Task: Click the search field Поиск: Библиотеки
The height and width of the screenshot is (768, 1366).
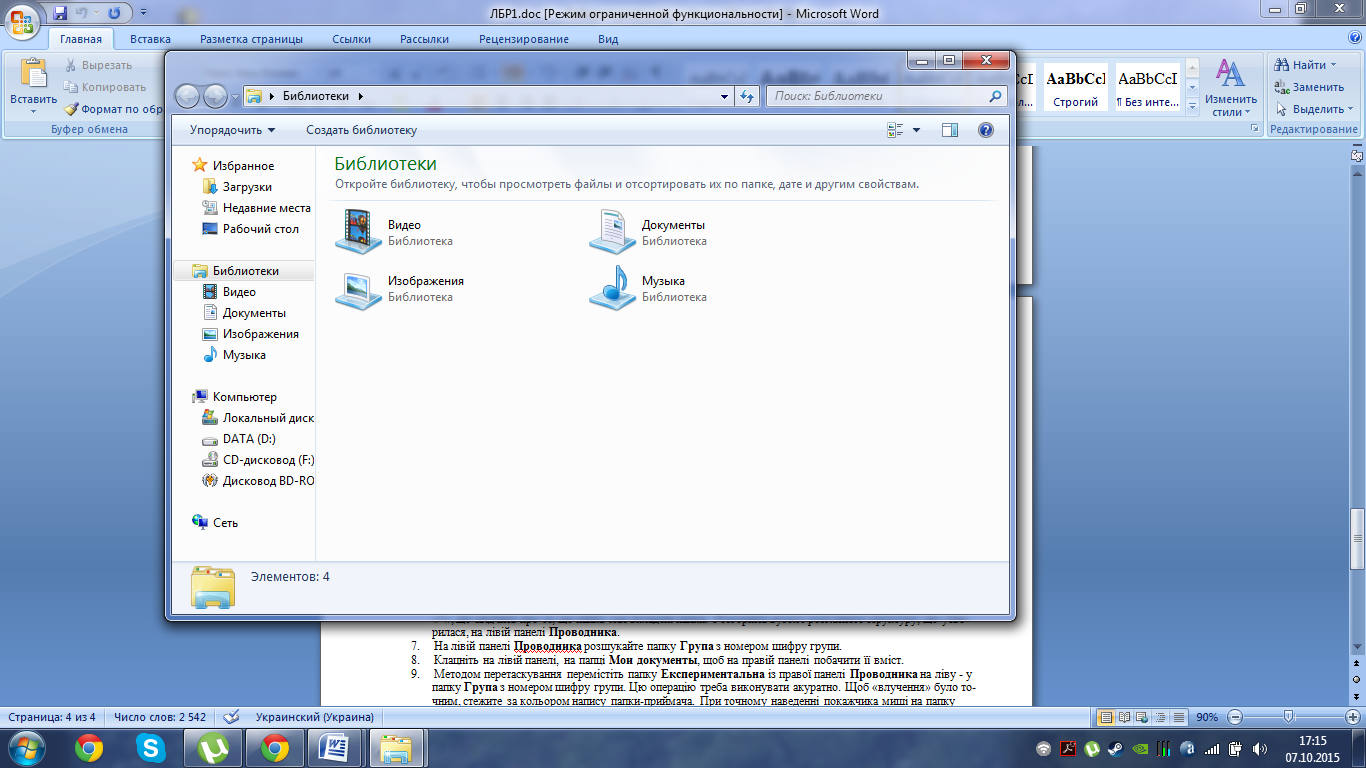Action: (x=886, y=96)
